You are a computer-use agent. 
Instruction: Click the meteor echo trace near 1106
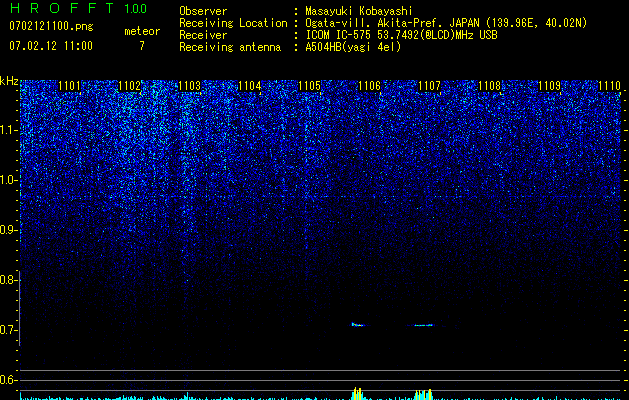tap(359, 325)
